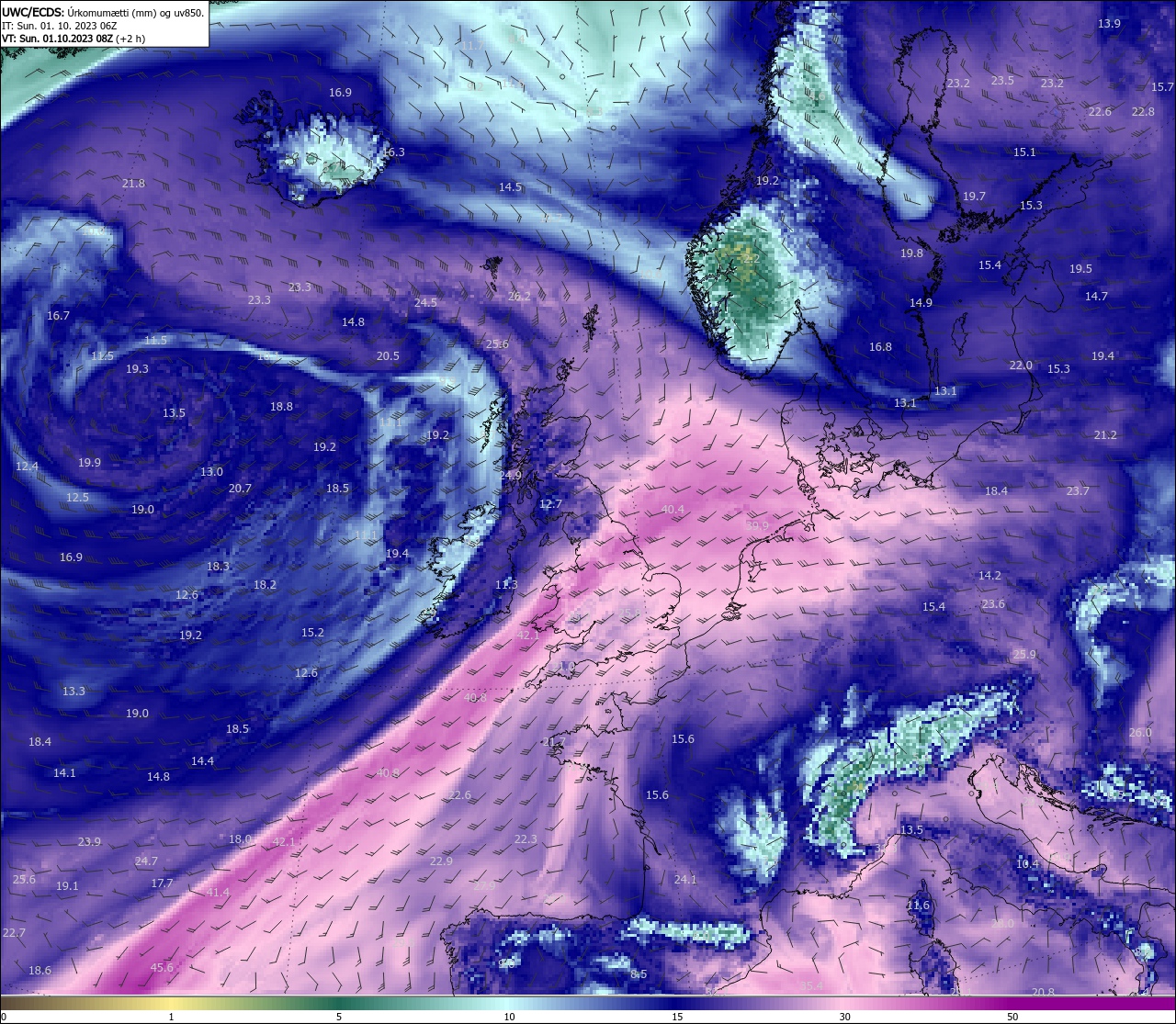
Task: Click the 24.1 value label
Action: pos(685,880)
